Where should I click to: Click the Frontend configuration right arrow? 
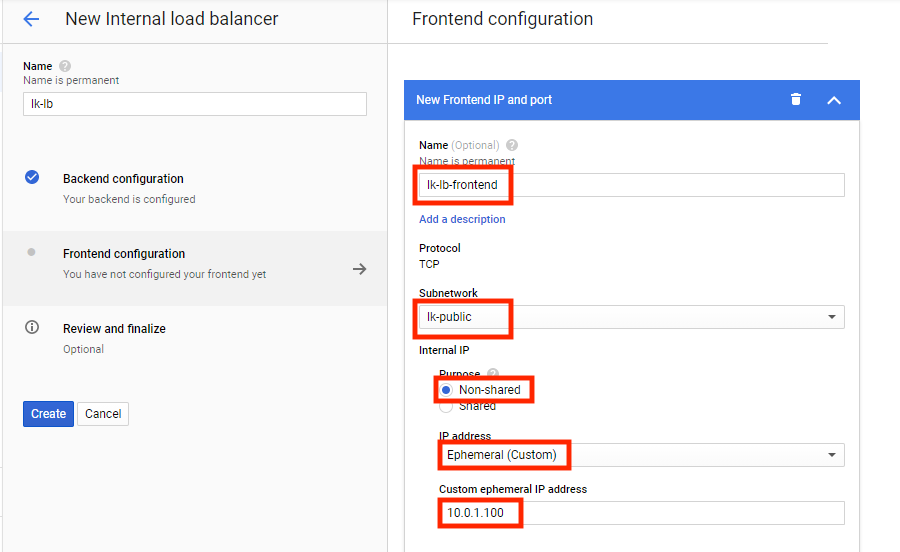coord(360,269)
